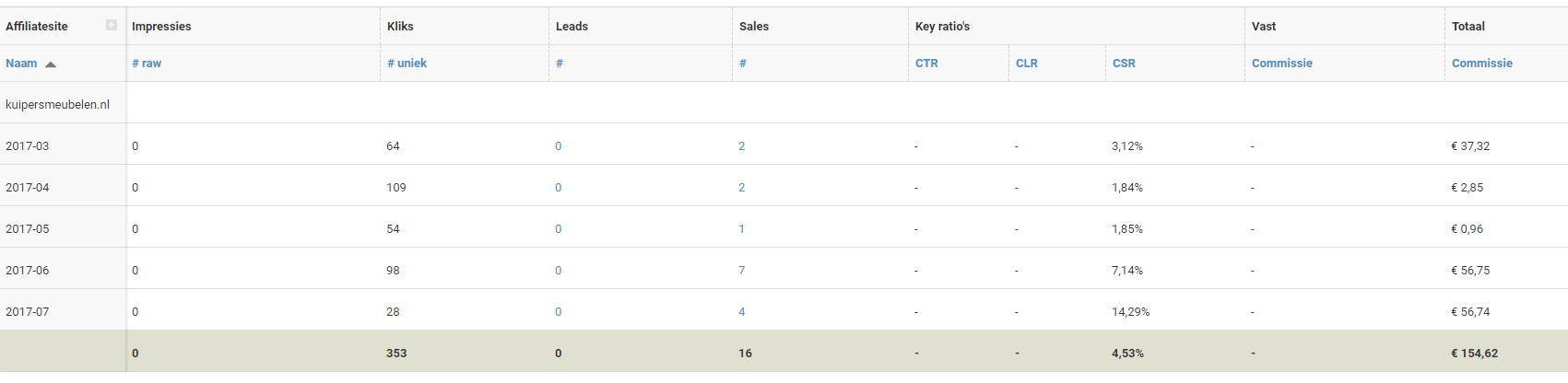The image size is (1568, 383).
Task: Sort by Leads # column header
Action: click(560, 64)
